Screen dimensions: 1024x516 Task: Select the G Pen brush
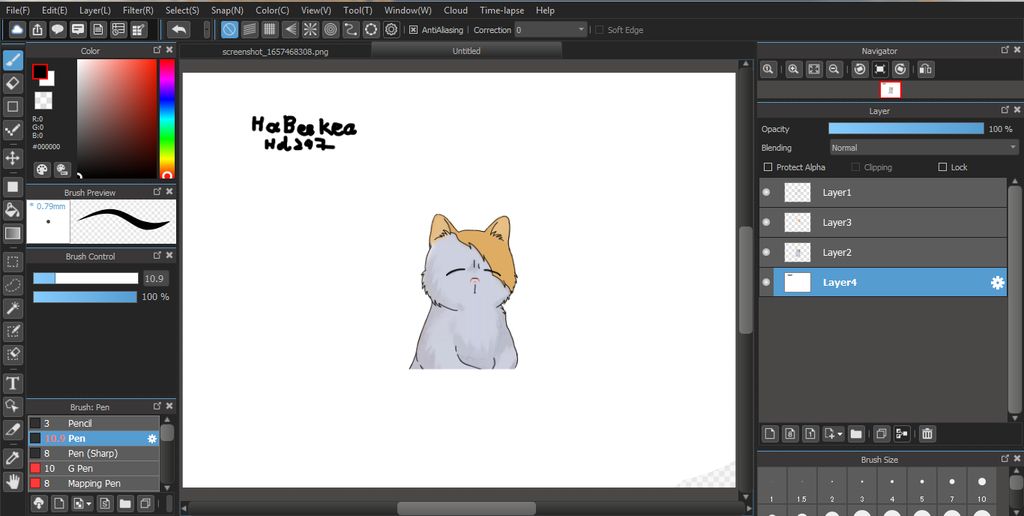[93, 468]
